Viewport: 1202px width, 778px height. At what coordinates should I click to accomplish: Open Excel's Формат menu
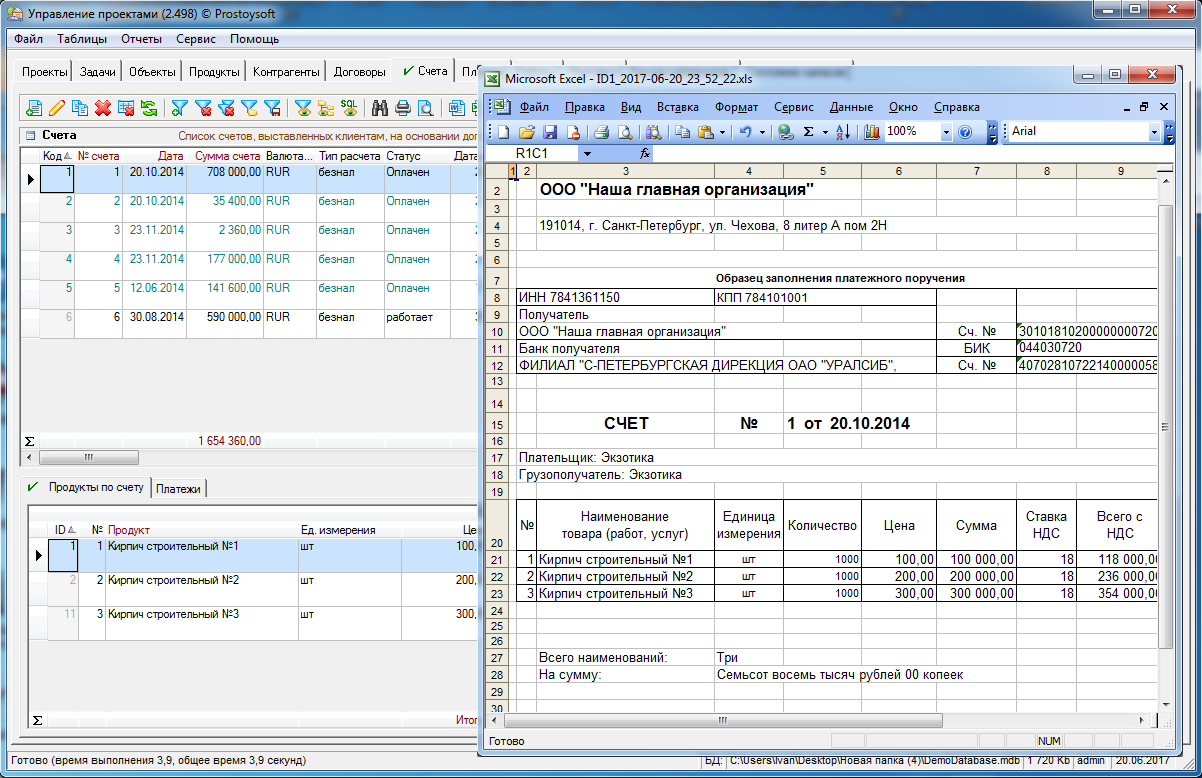coord(736,107)
